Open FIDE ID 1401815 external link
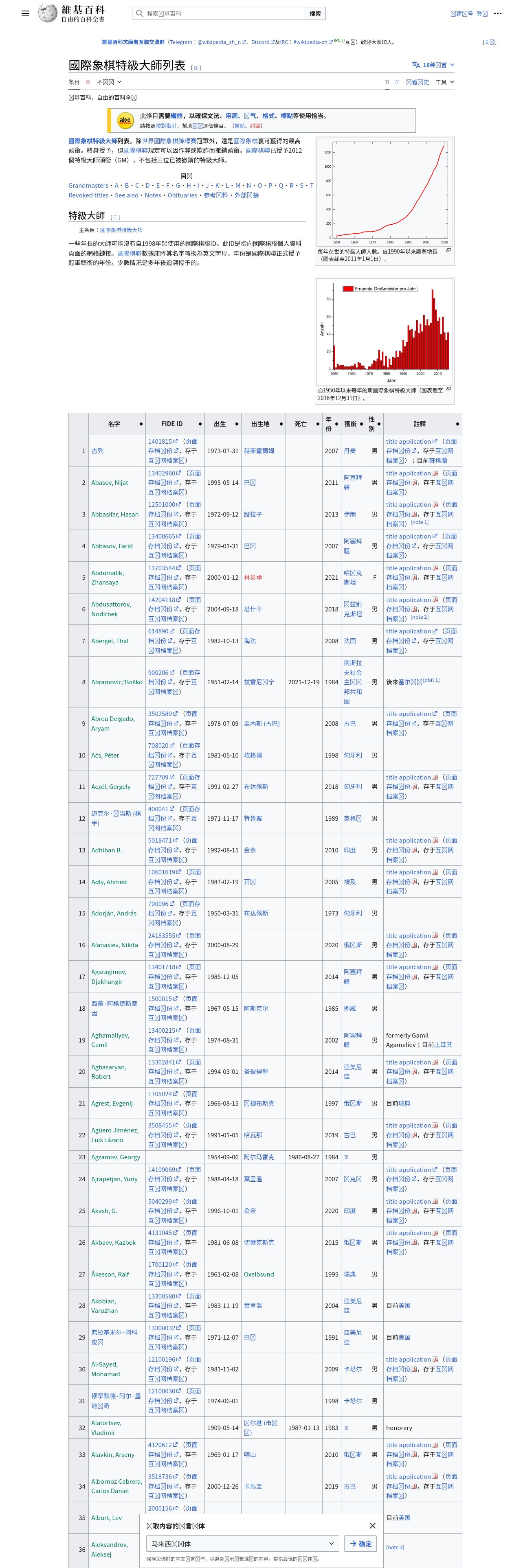523x1568 pixels. [x=163, y=441]
